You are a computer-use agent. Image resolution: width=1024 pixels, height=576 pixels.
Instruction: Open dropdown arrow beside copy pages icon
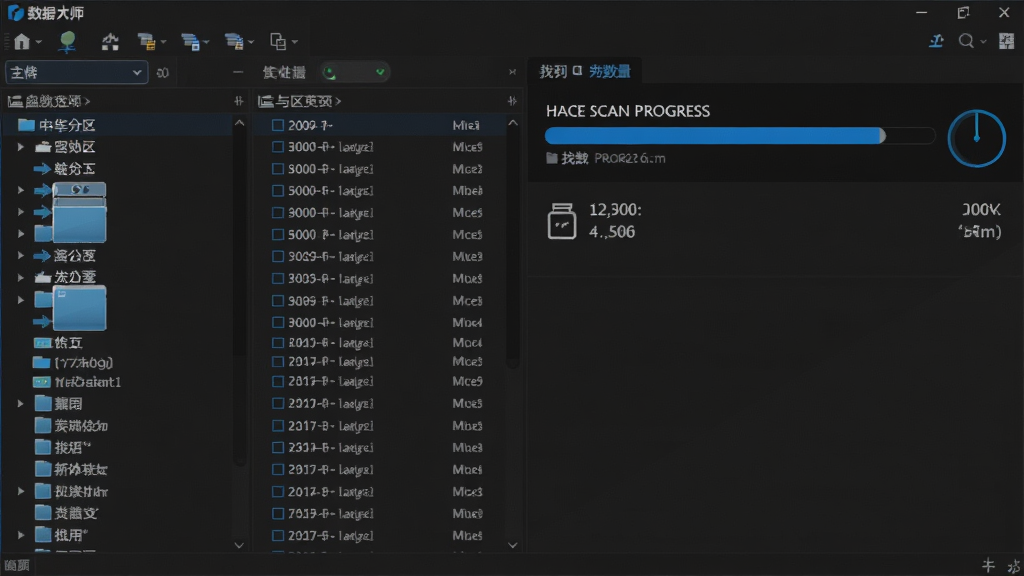tap(295, 42)
